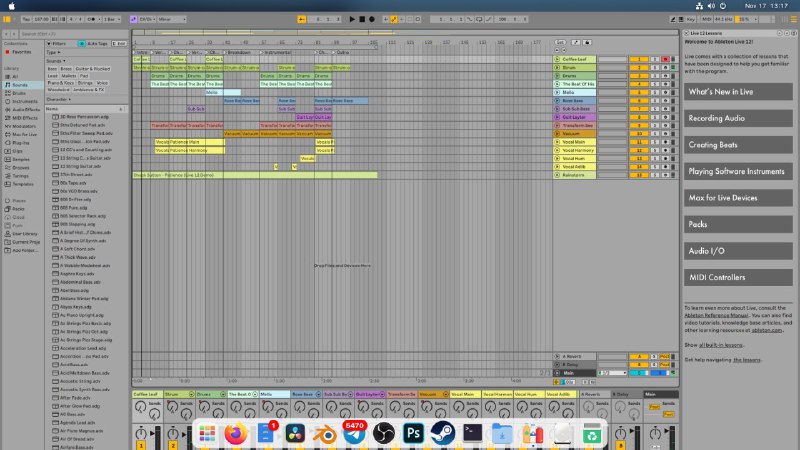Open the 1 Bar quantization dropdown
The height and width of the screenshot is (450, 800).
(112, 19)
